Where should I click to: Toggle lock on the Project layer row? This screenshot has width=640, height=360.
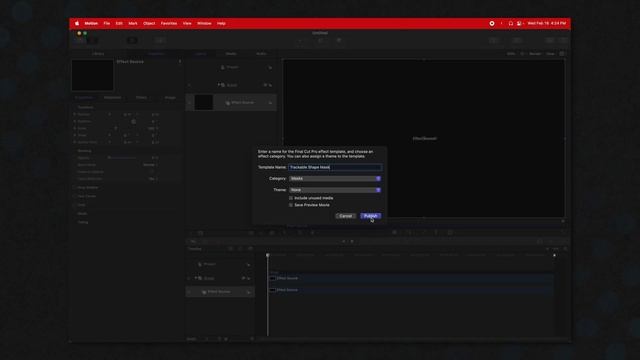[270, 67]
